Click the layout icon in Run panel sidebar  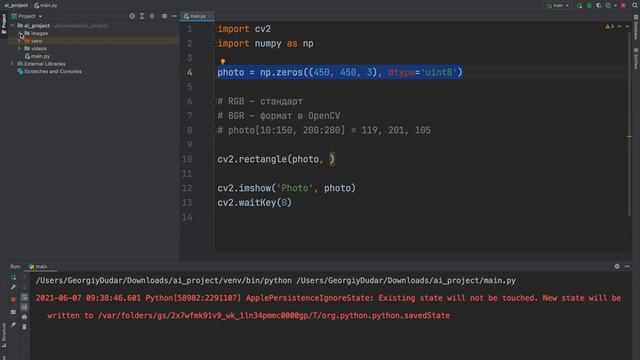point(13,312)
